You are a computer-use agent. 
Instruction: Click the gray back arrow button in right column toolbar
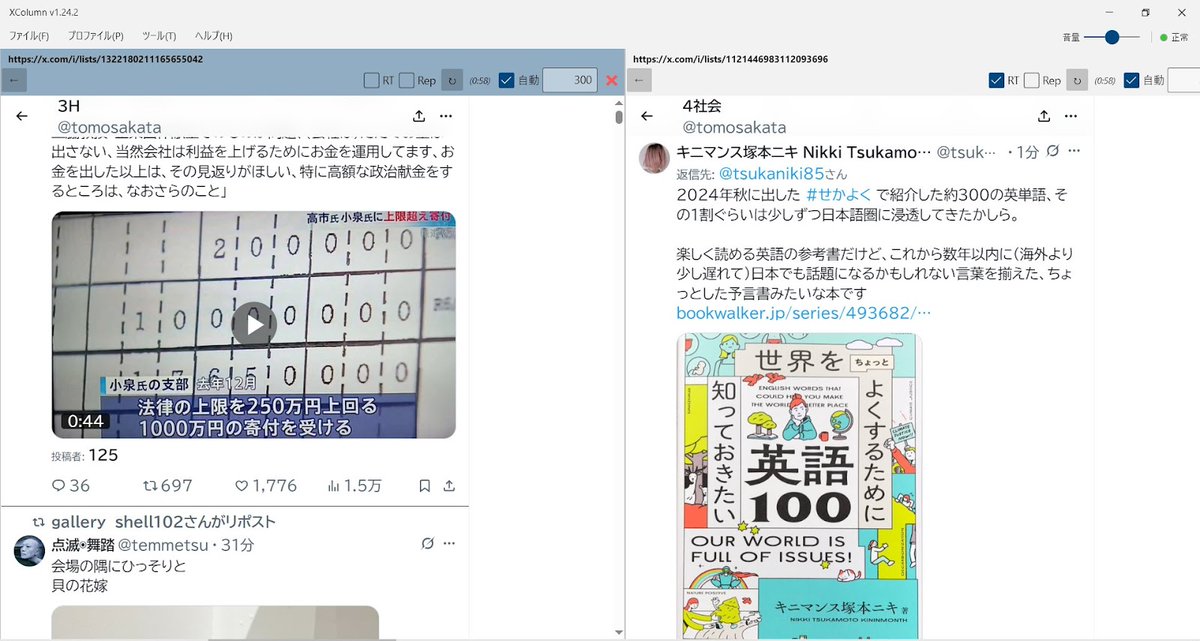[x=640, y=80]
